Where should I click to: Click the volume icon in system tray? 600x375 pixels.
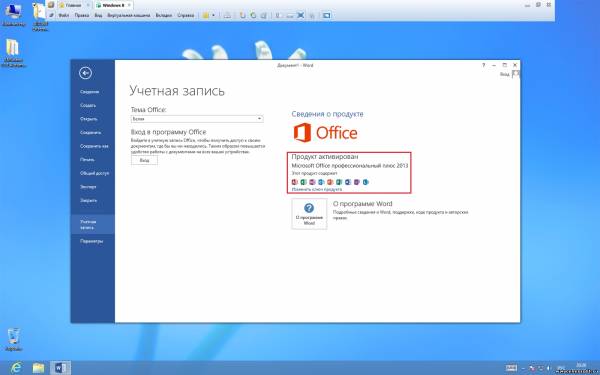pos(549,368)
